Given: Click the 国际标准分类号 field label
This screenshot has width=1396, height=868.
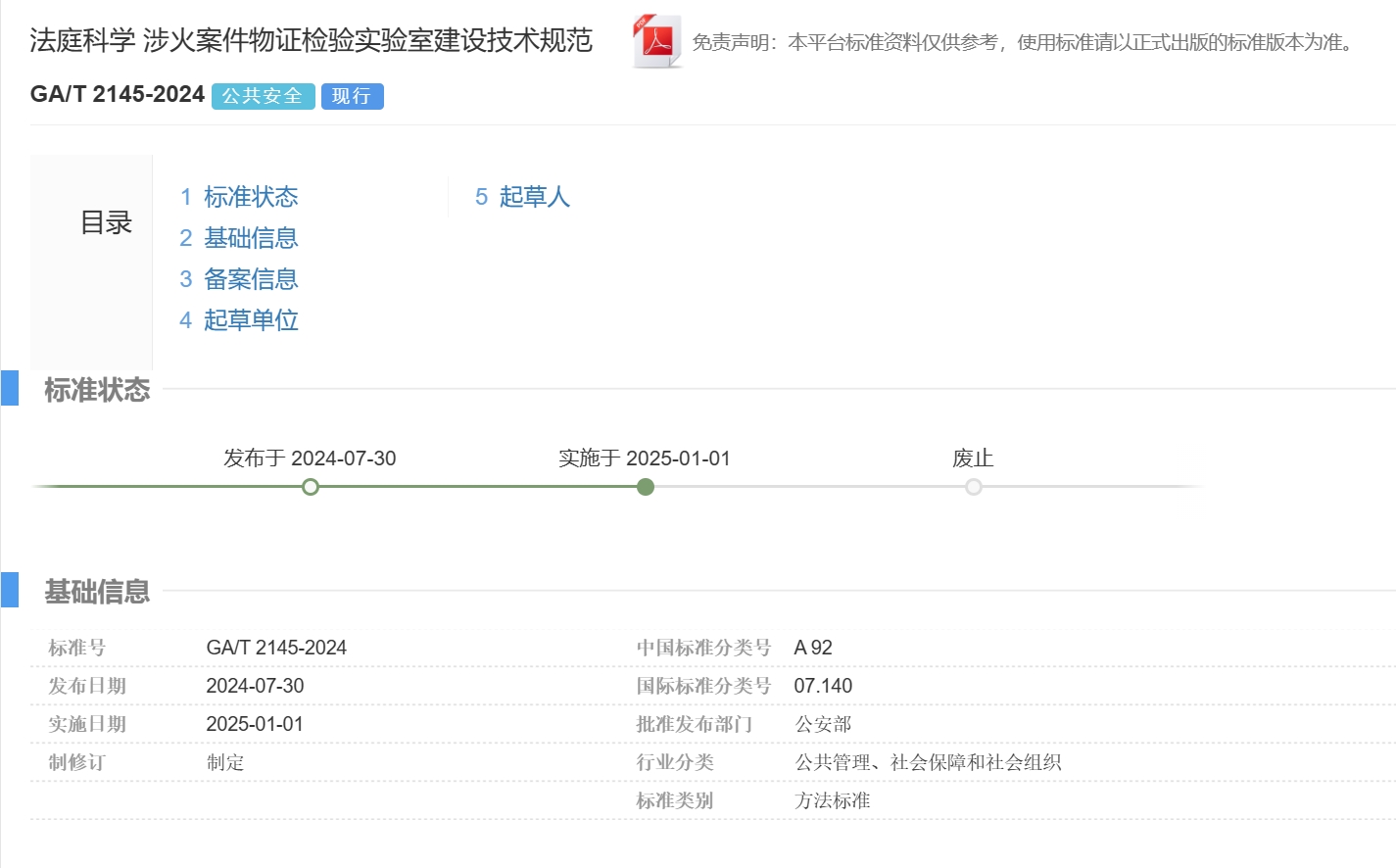Looking at the screenshot, I should point(703,686).
